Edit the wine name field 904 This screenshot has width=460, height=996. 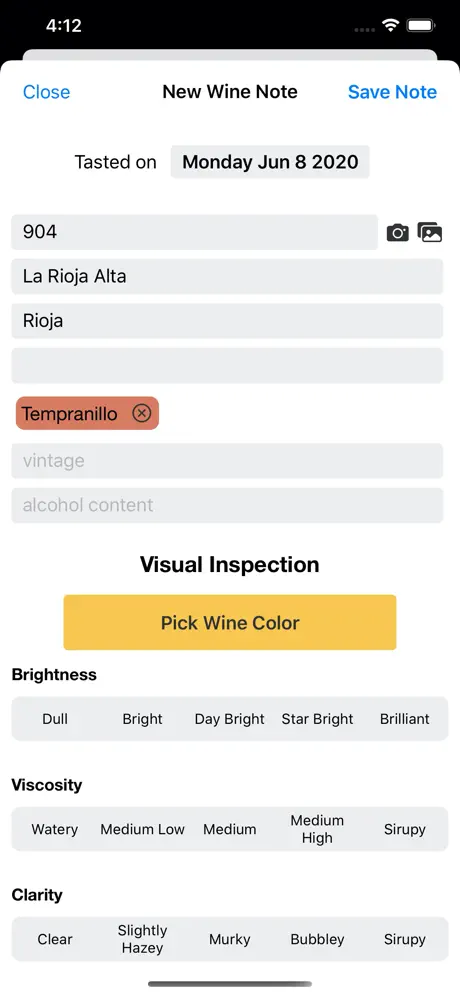coord(194,232)
